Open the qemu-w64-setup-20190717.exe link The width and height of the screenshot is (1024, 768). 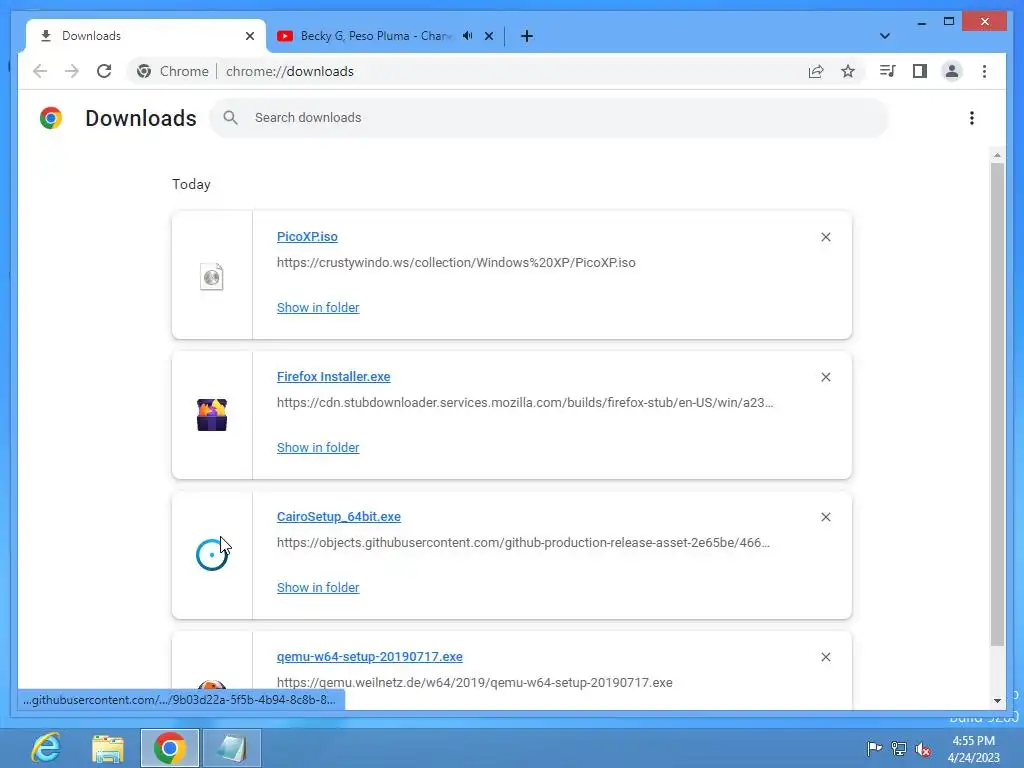370,656
